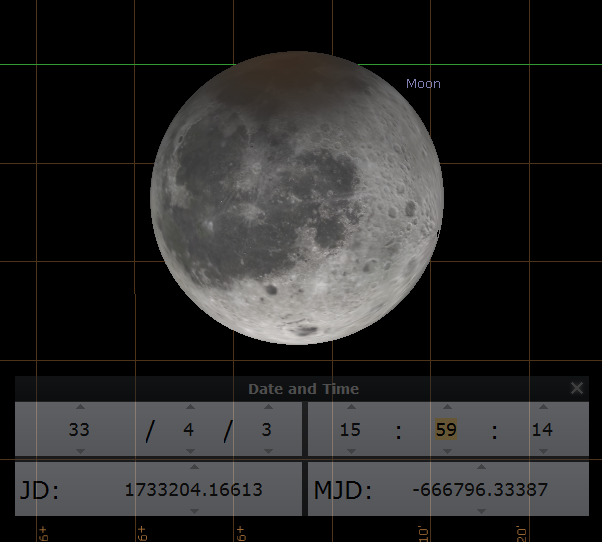
Task: Increase the month value 4
Action: click(190, 406)
